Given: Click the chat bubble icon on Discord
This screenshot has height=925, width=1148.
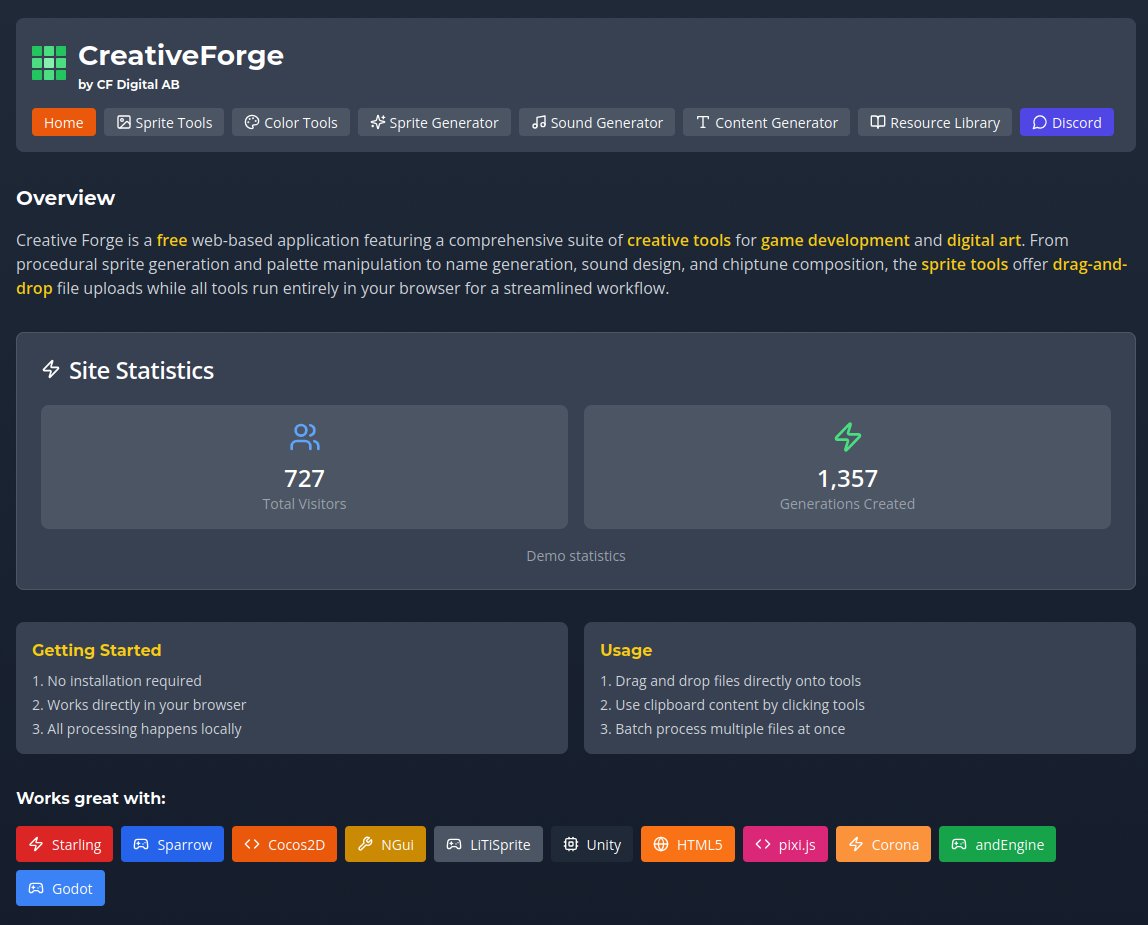Looking at the screenshot, I should (x=1040, y=122).
